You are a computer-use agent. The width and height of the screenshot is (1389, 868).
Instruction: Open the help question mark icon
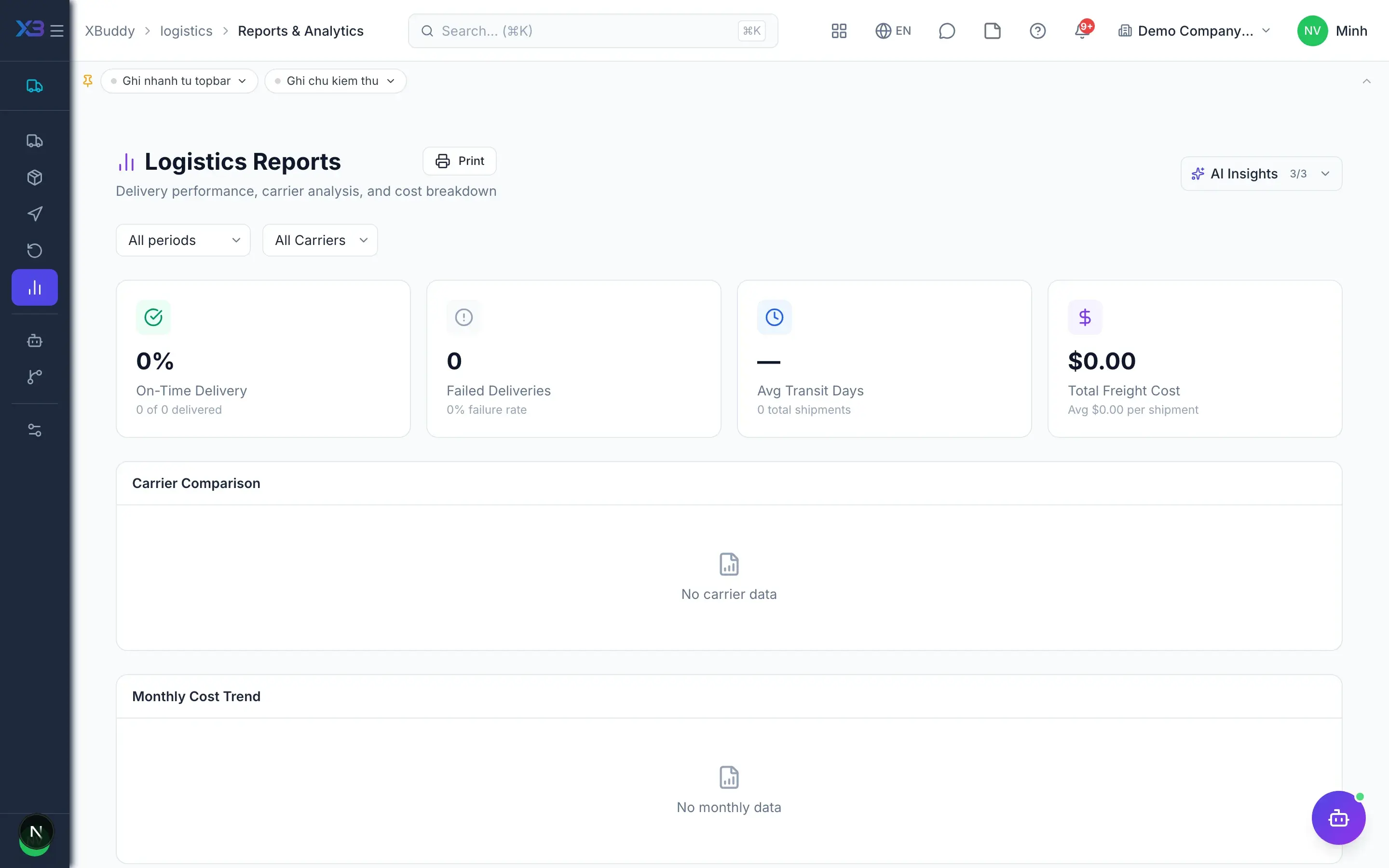(1037, 31)
